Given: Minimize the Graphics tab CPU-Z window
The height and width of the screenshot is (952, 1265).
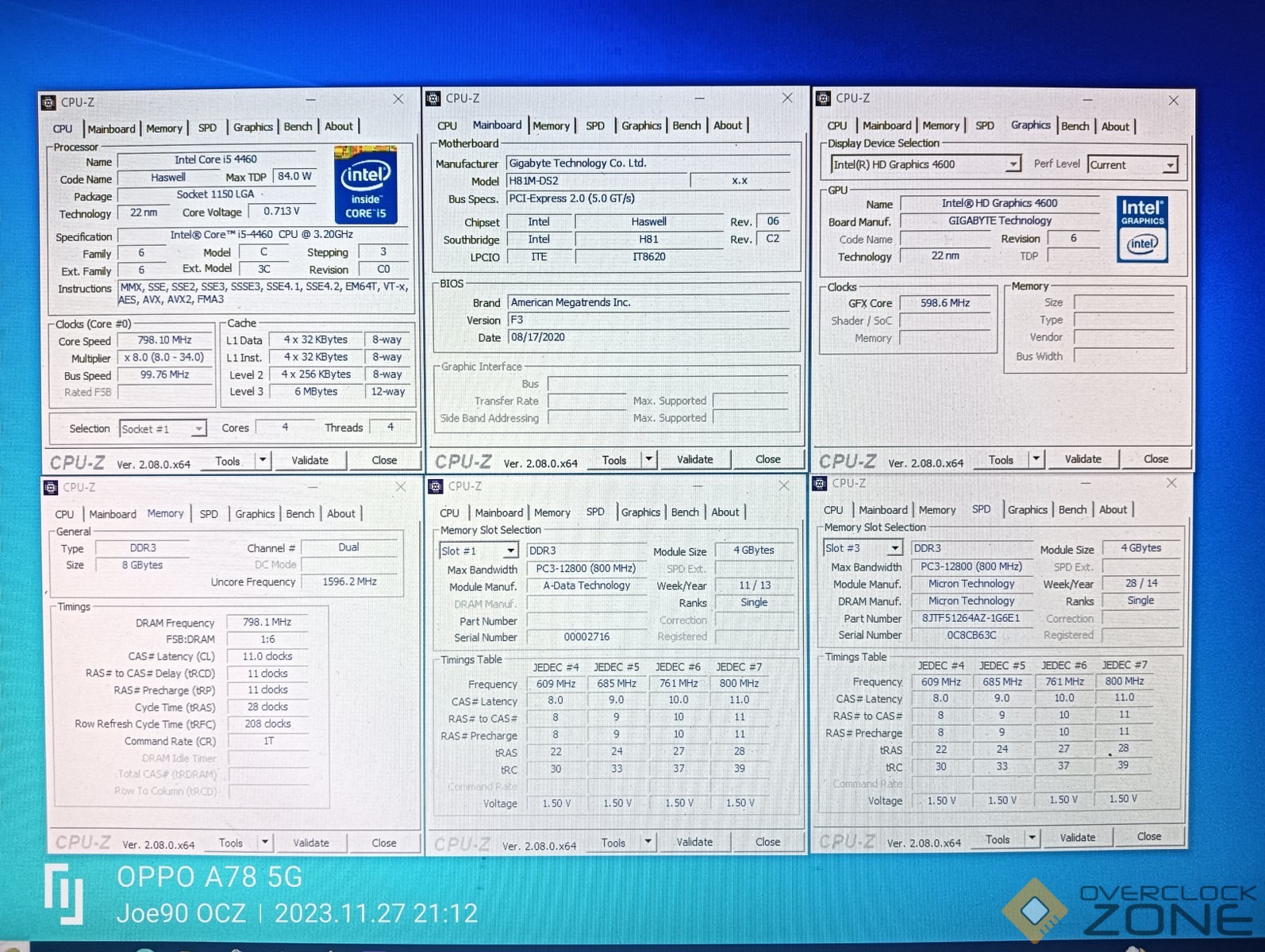Looking at the screenshot, I should 1087,99.
